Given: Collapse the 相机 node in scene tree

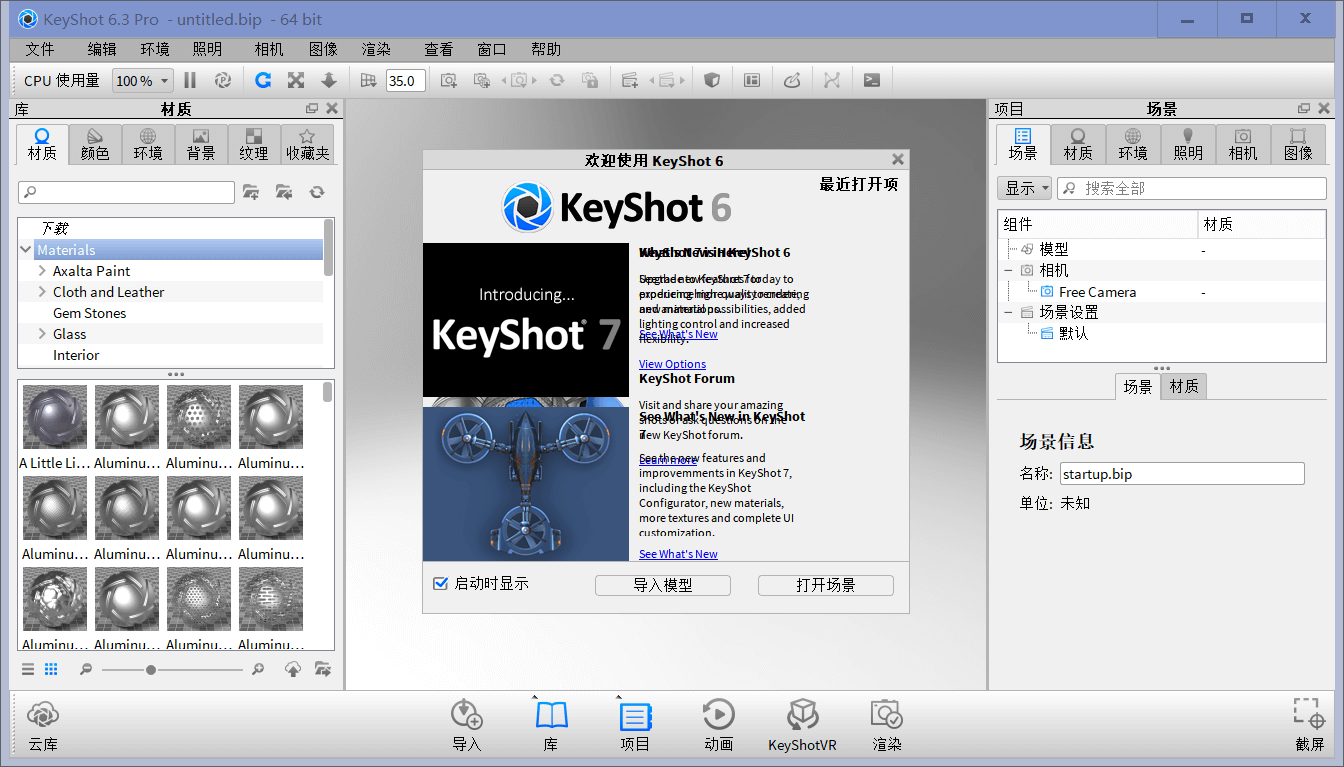Looking at the screenshot, I should (1008, 270).
